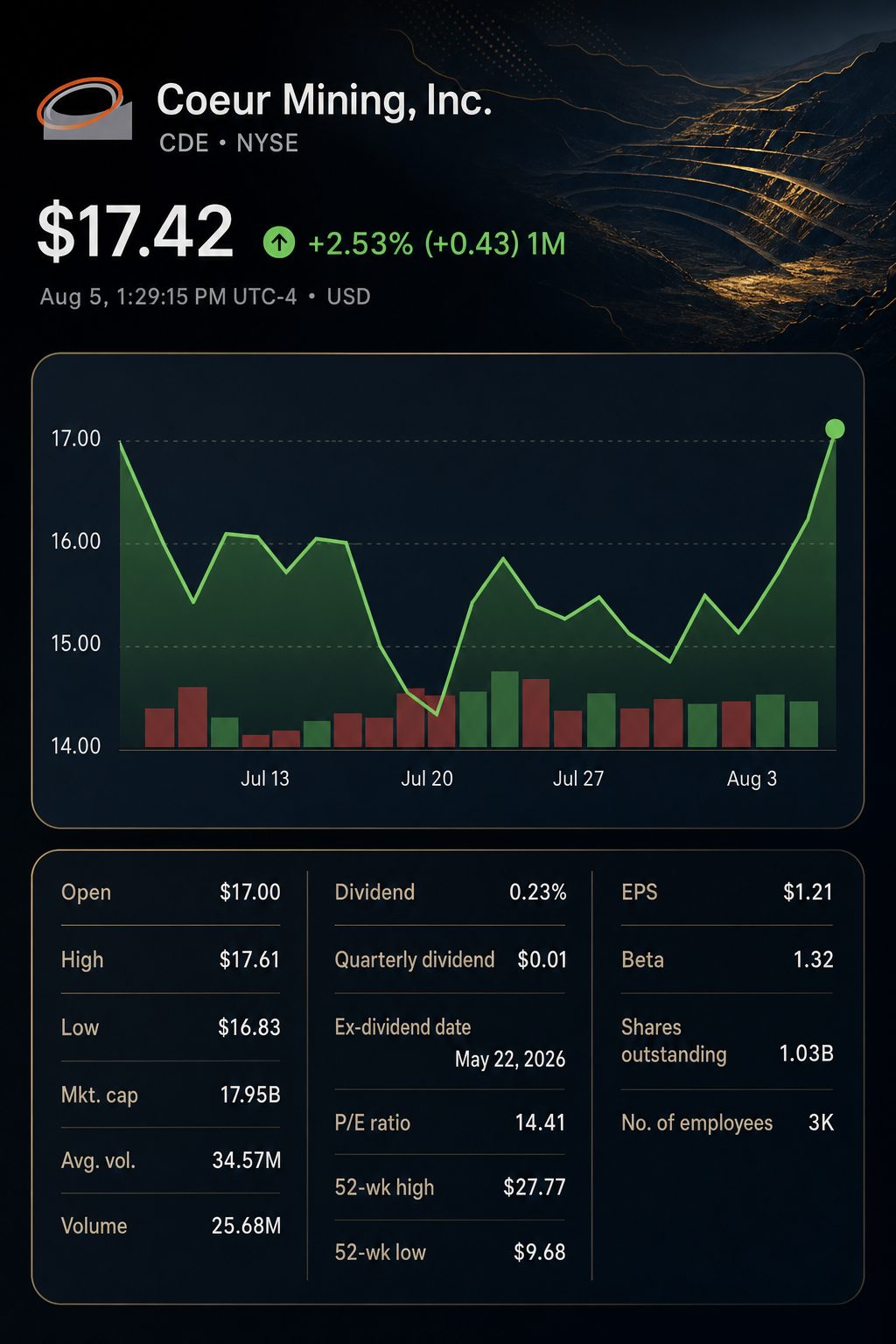Click the $17.00 open value

tap(249, 892)
